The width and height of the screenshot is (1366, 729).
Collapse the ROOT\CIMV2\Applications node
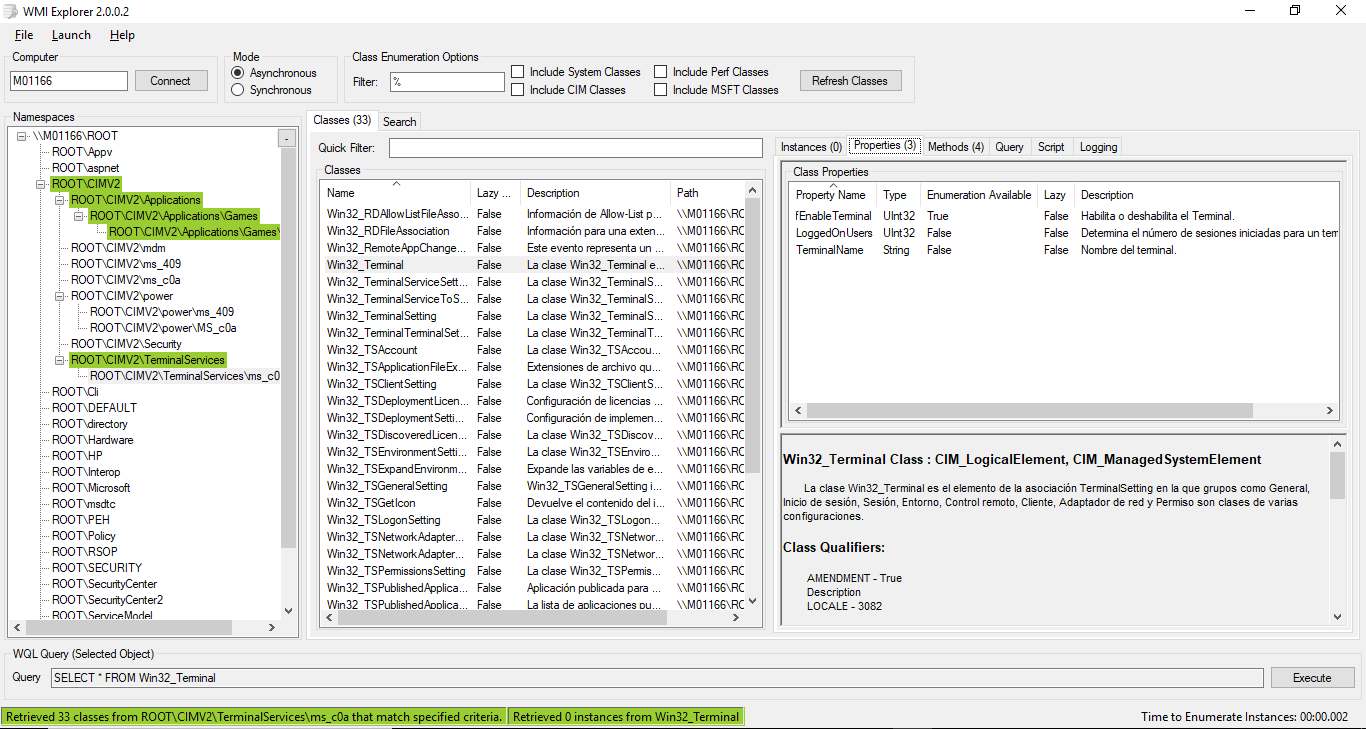tap(60, 200)
